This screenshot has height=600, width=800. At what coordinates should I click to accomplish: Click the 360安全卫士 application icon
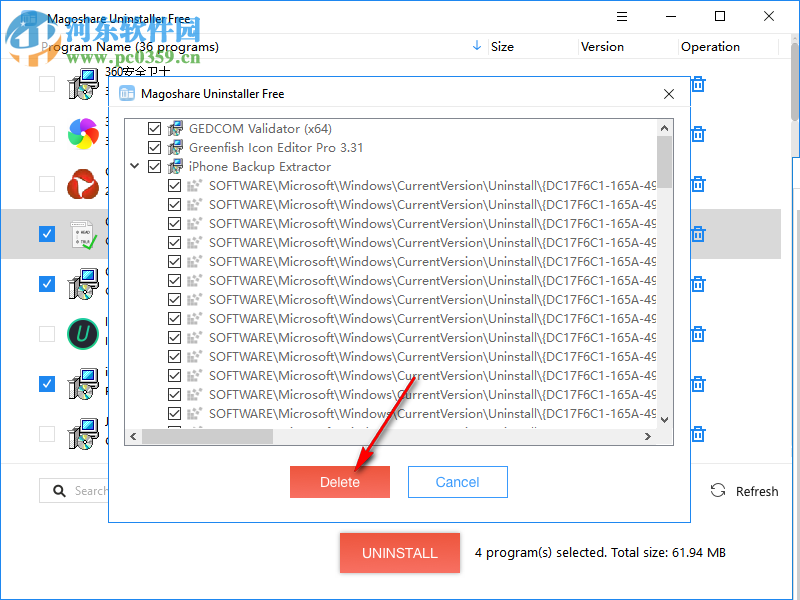click(x=83, y=83)
